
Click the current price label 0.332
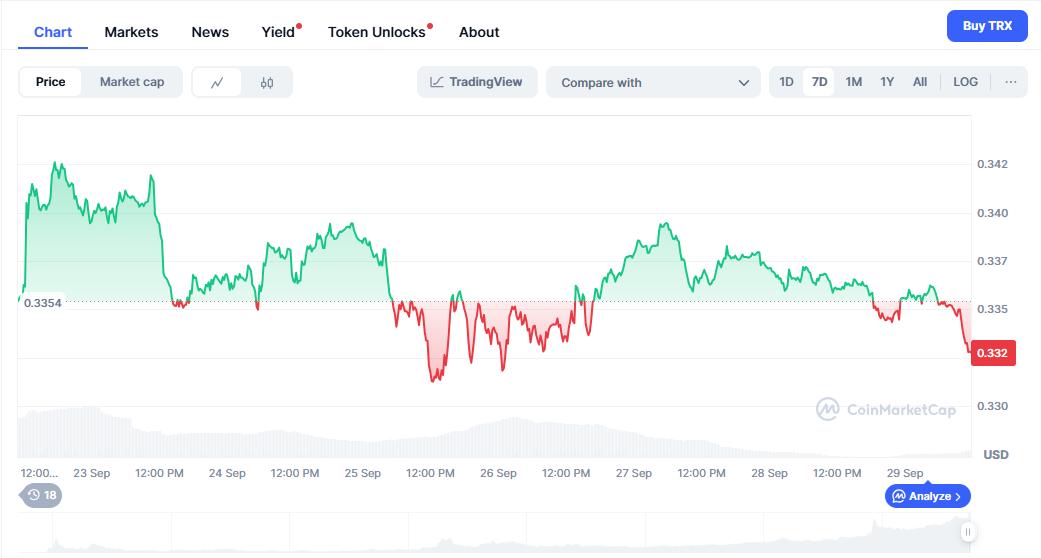pyautogui.click(x=992, y=353)
